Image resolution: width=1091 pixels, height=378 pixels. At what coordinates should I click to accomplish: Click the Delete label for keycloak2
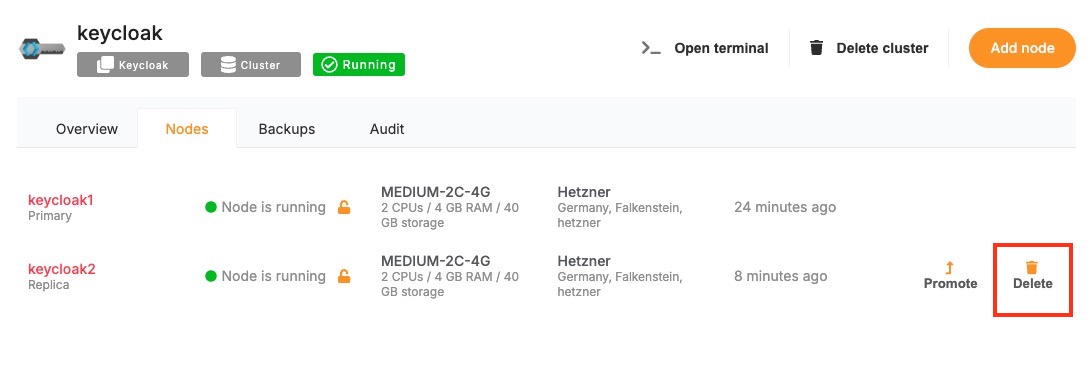pyautogui.click(x=1033, y=284)
